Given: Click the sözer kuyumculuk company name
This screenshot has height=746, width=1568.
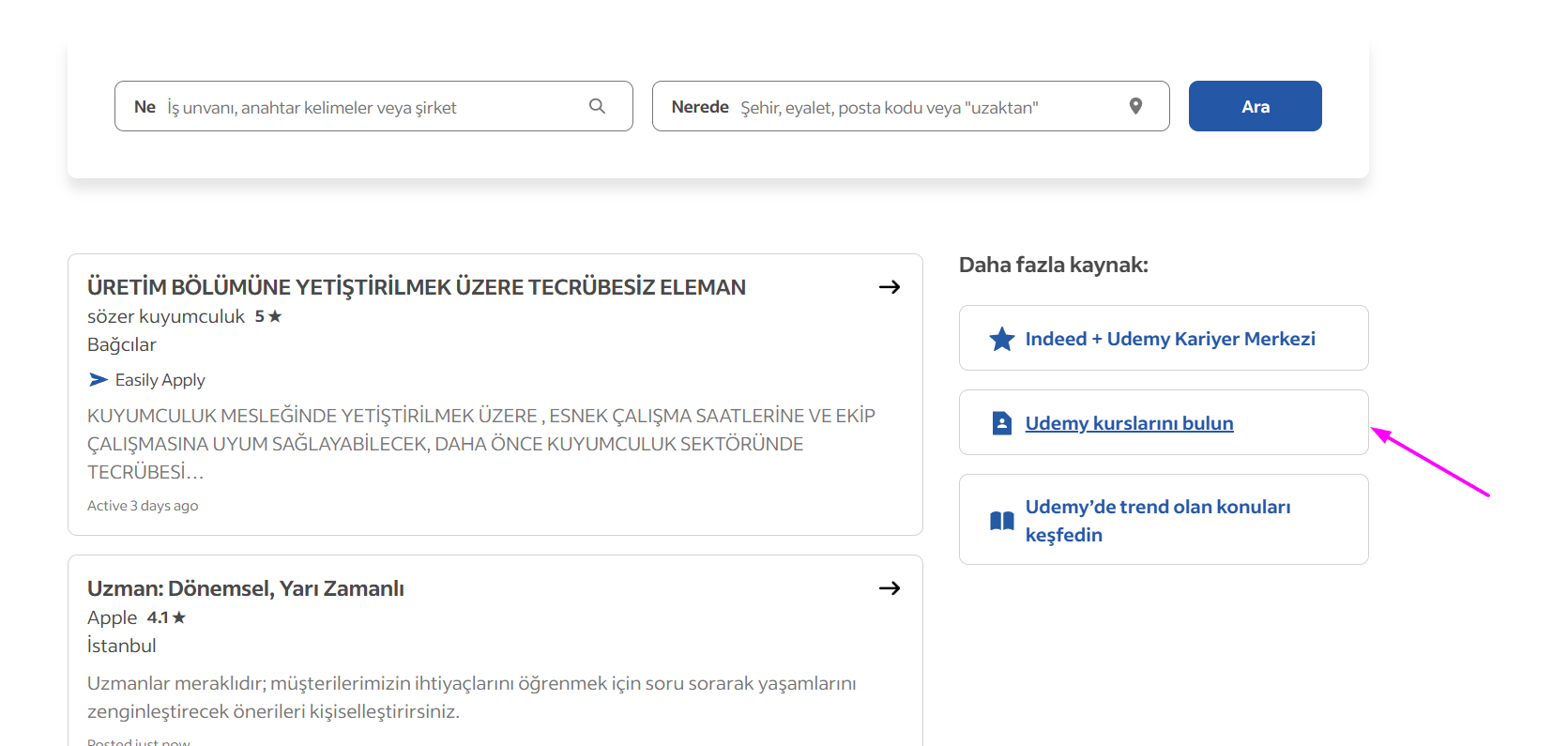Looking at the screenshot, I should pyautogui.click(x=166, y=316).
